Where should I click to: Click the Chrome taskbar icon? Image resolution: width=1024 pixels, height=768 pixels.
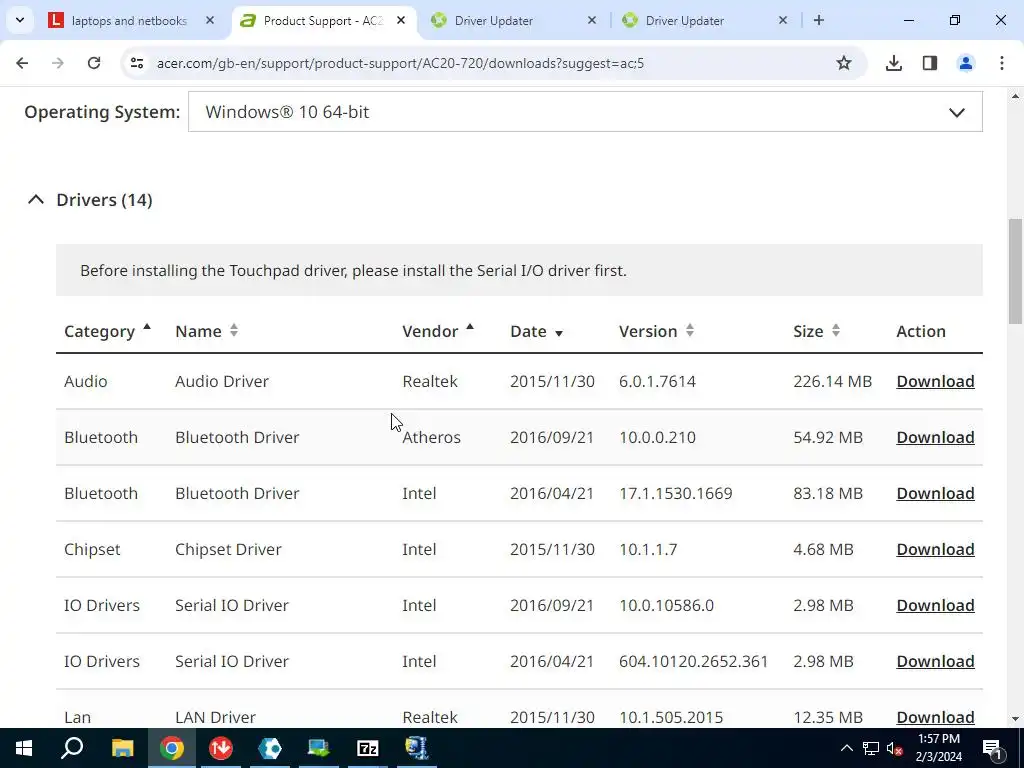(x=172, y=748)
